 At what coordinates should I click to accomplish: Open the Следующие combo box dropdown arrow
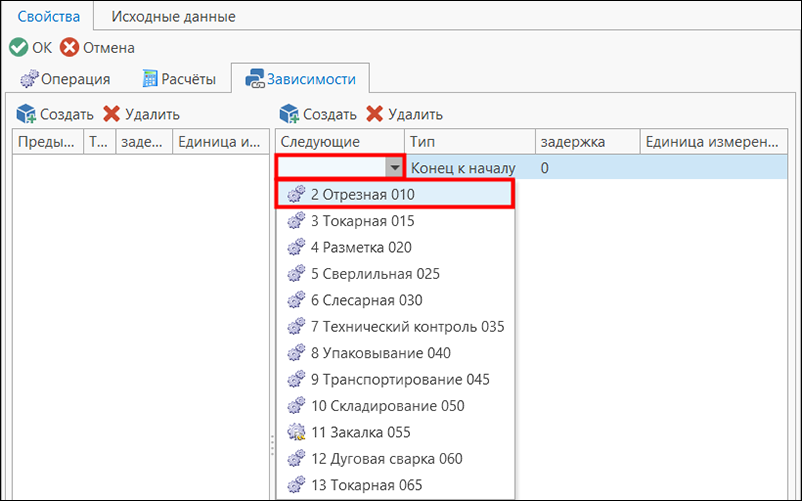click(394, 168)
